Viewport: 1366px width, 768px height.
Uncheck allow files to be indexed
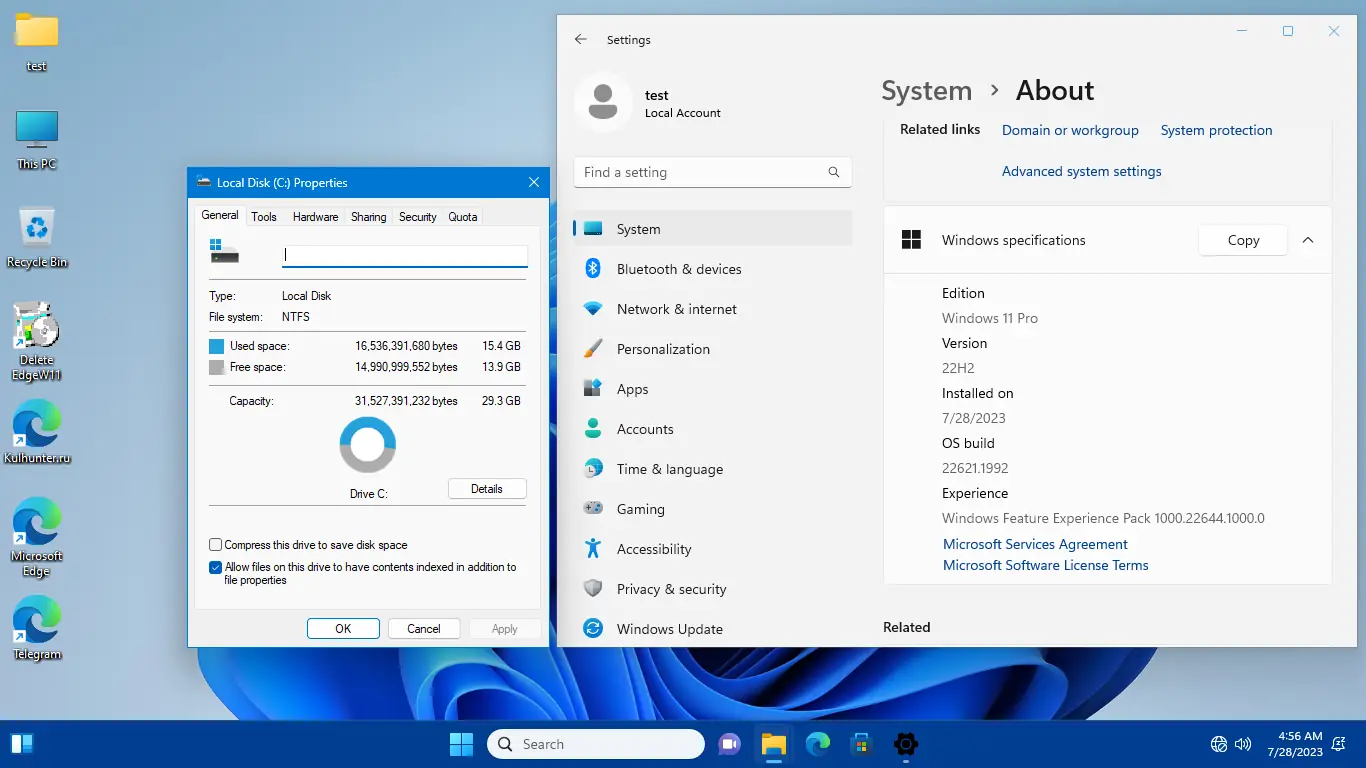215,567
